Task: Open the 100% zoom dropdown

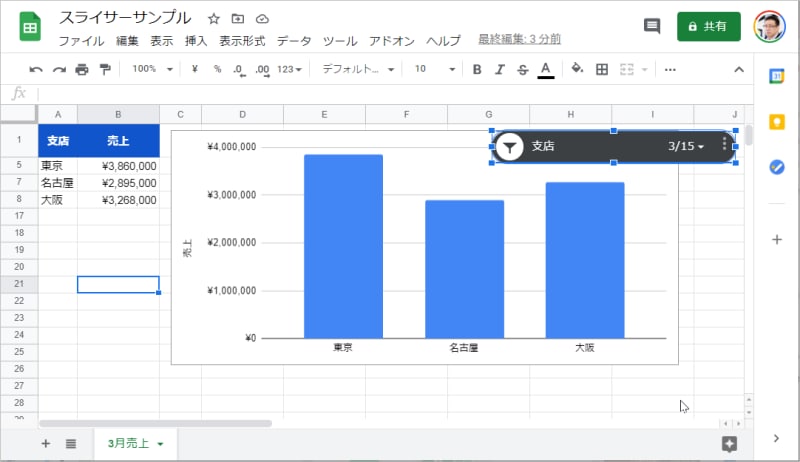Action: tap(153, 69)
